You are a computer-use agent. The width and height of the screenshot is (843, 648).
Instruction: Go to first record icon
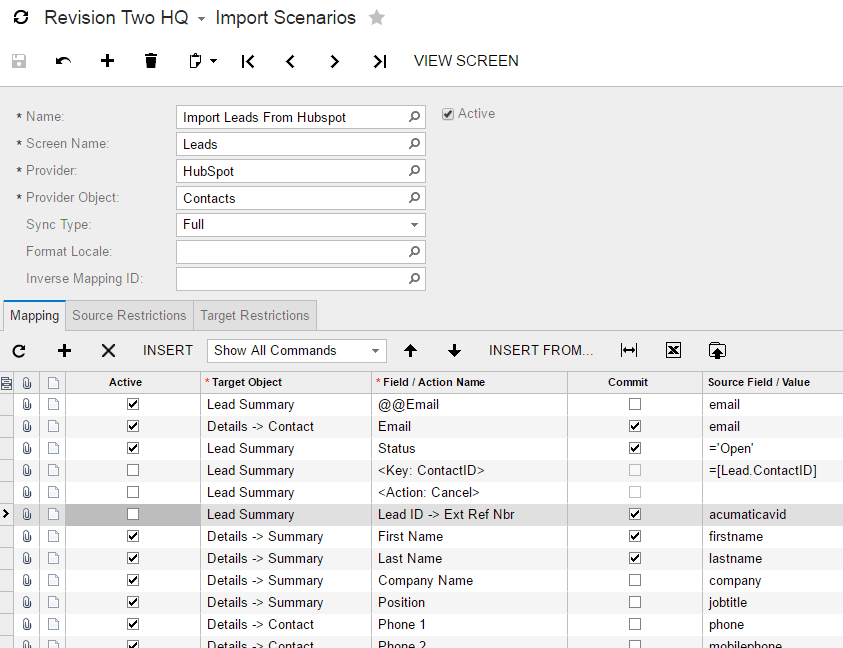(248, 61)
